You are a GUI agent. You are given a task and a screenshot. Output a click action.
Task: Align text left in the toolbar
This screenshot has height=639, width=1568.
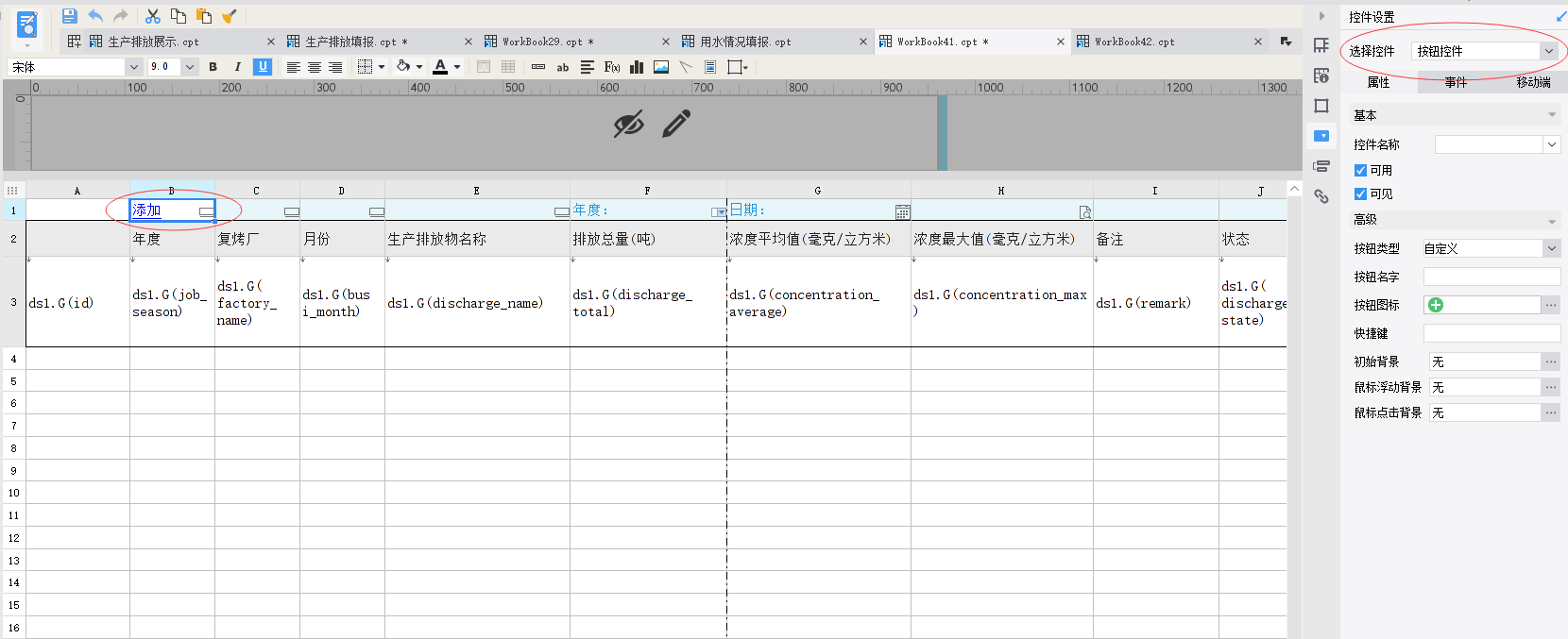(294, 67)
